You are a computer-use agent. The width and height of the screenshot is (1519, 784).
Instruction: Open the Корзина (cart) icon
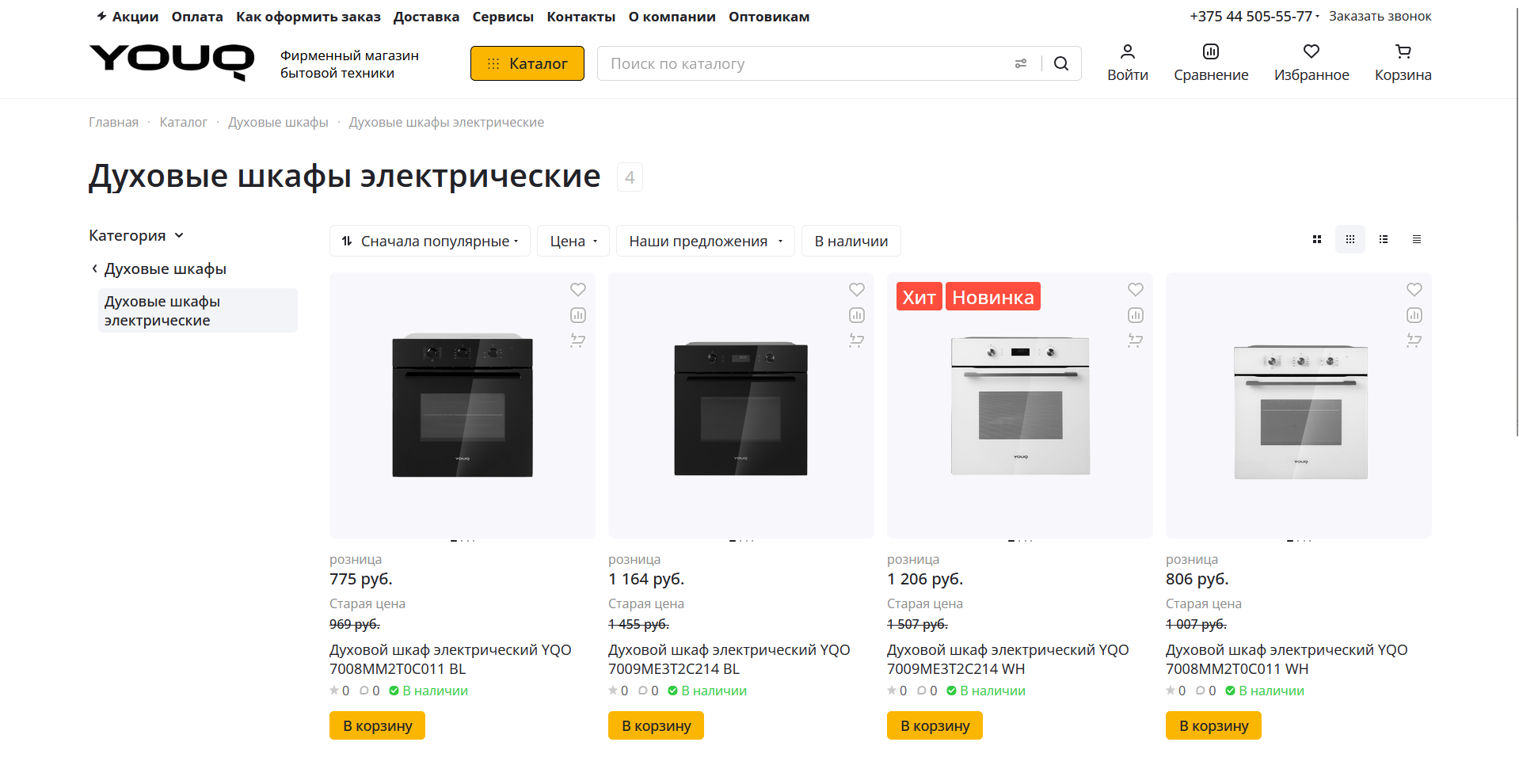(x=1402, y=52)
